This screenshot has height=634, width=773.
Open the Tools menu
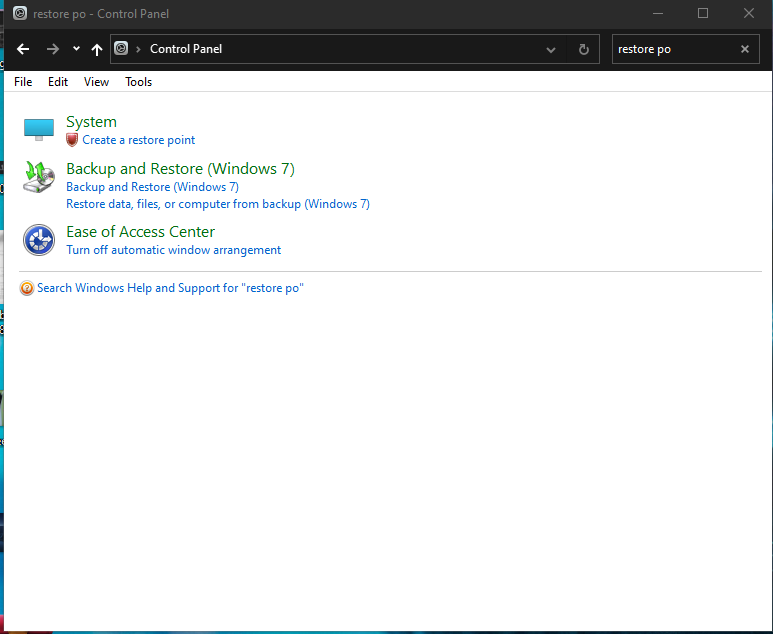point(138,82)
